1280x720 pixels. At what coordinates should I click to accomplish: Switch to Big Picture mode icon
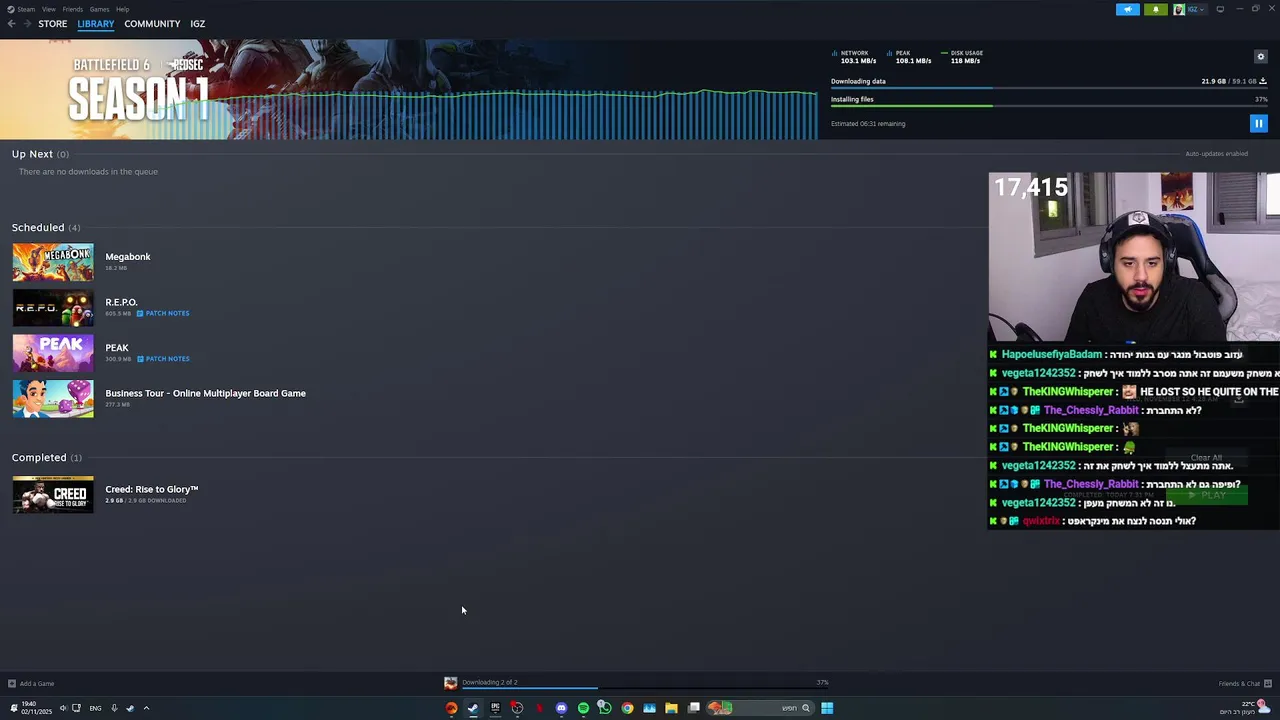coord(1220,9)
